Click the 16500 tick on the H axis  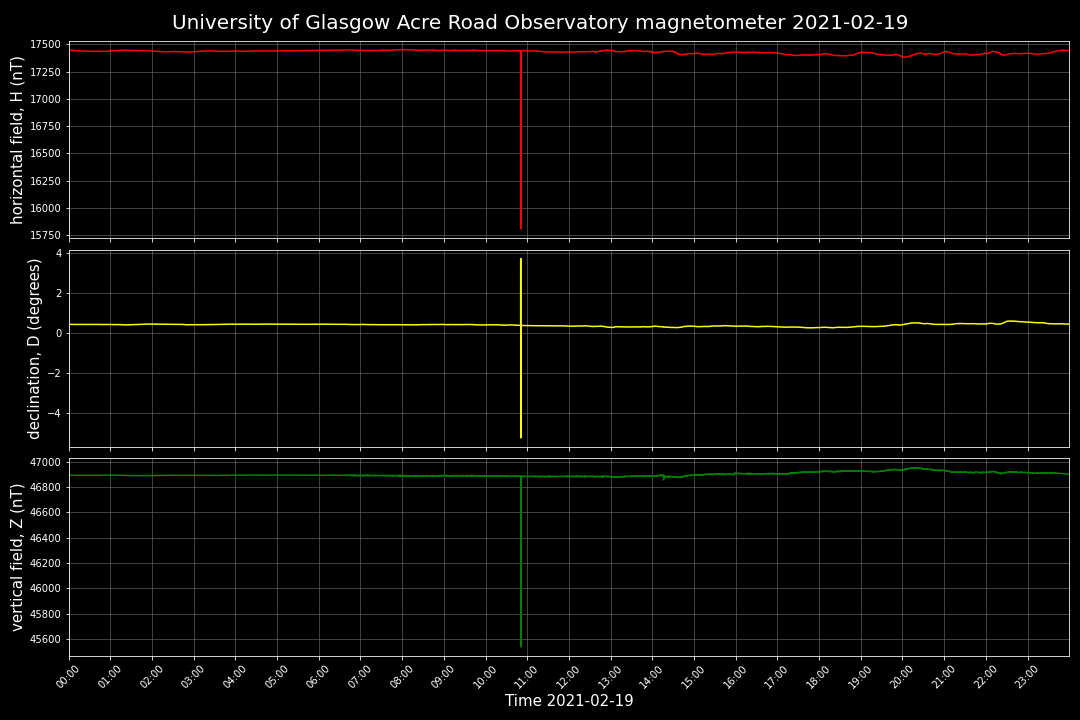point(45,154)
